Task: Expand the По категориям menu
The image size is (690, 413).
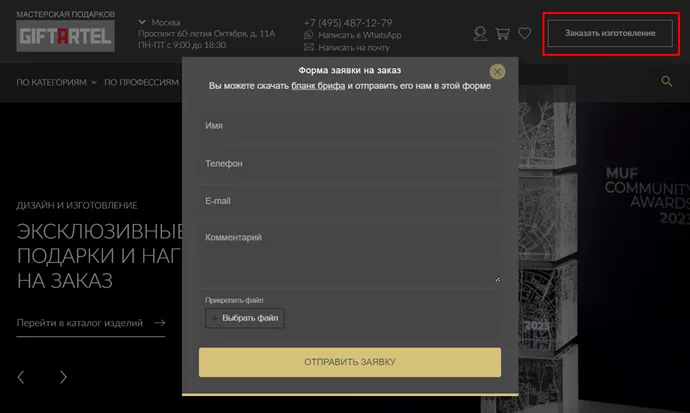Action: point(56,82)
